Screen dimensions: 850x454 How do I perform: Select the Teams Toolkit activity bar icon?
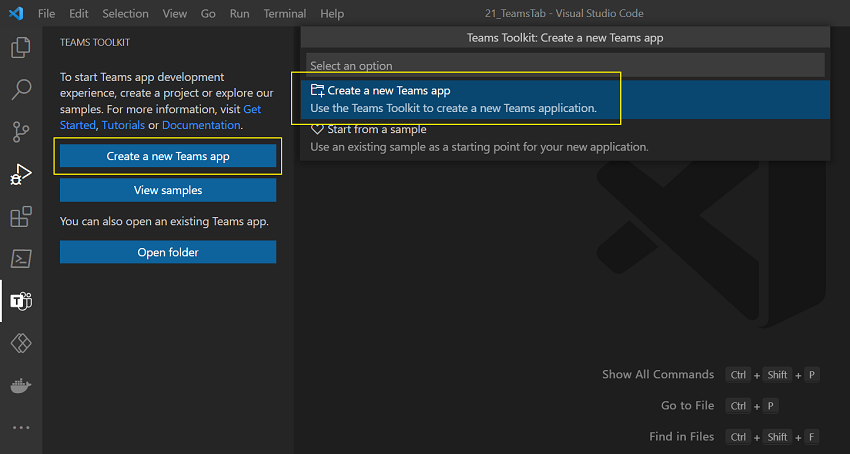pyautogui.click(x=21, y=300)
